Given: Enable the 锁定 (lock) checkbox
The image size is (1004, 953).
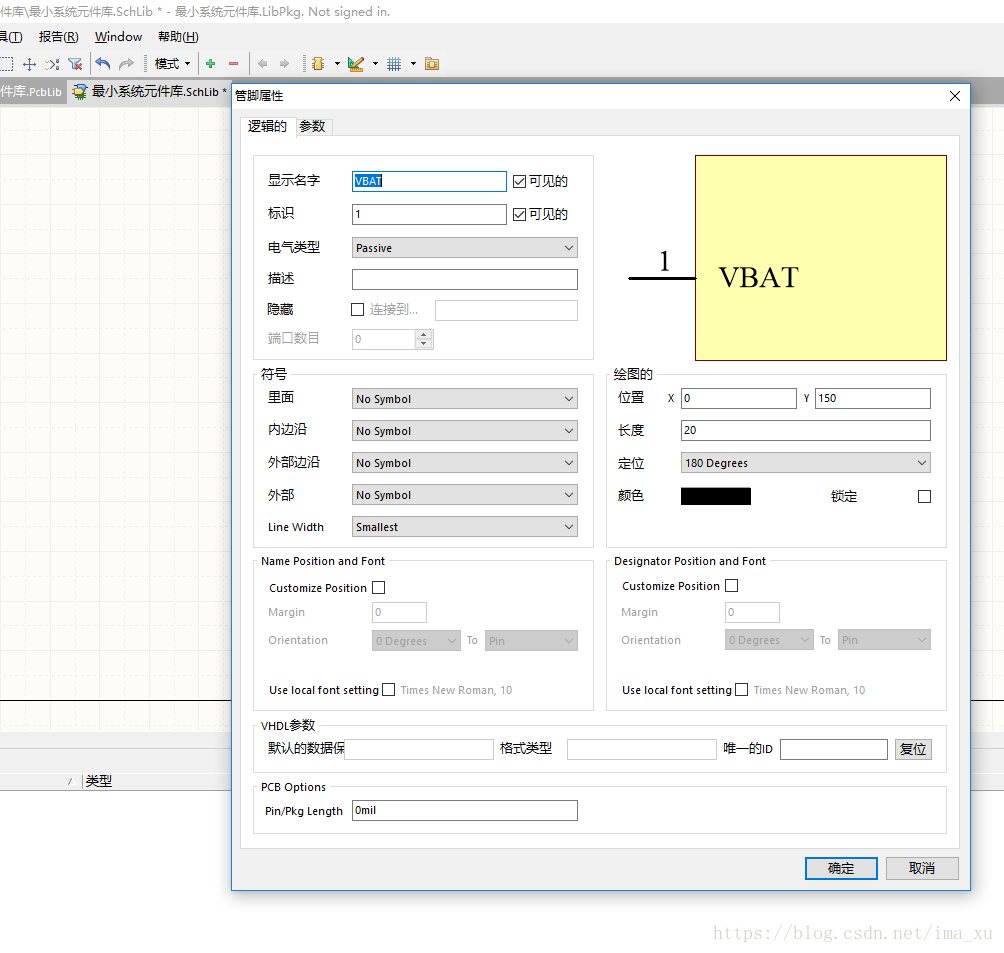Looking at the screenshot, I should (x=924, y=496).
